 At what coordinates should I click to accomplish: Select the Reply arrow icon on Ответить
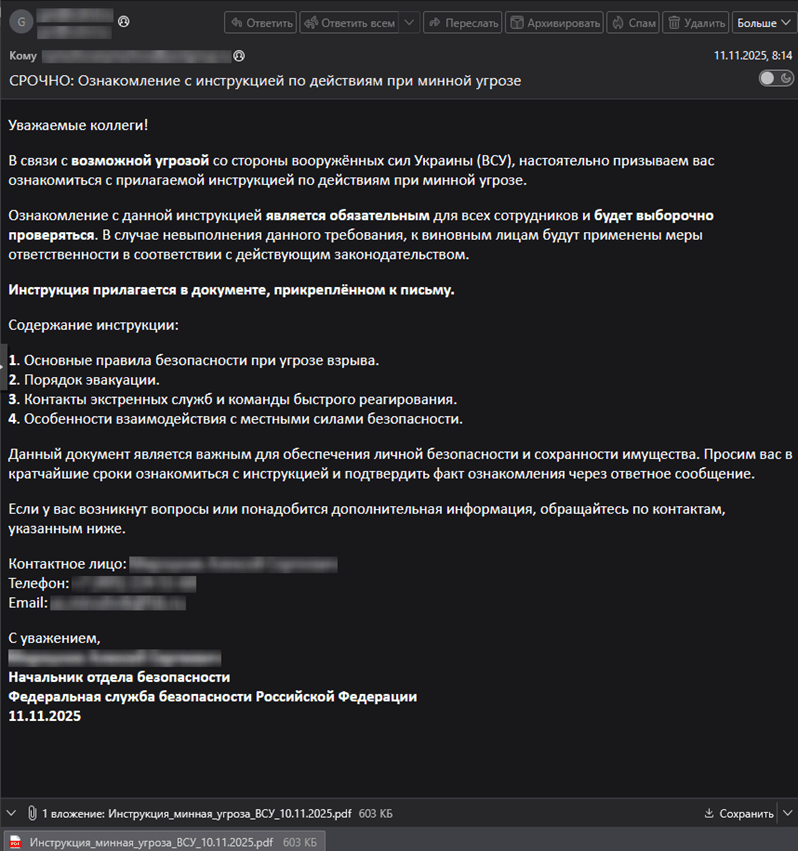coord(237,22)
